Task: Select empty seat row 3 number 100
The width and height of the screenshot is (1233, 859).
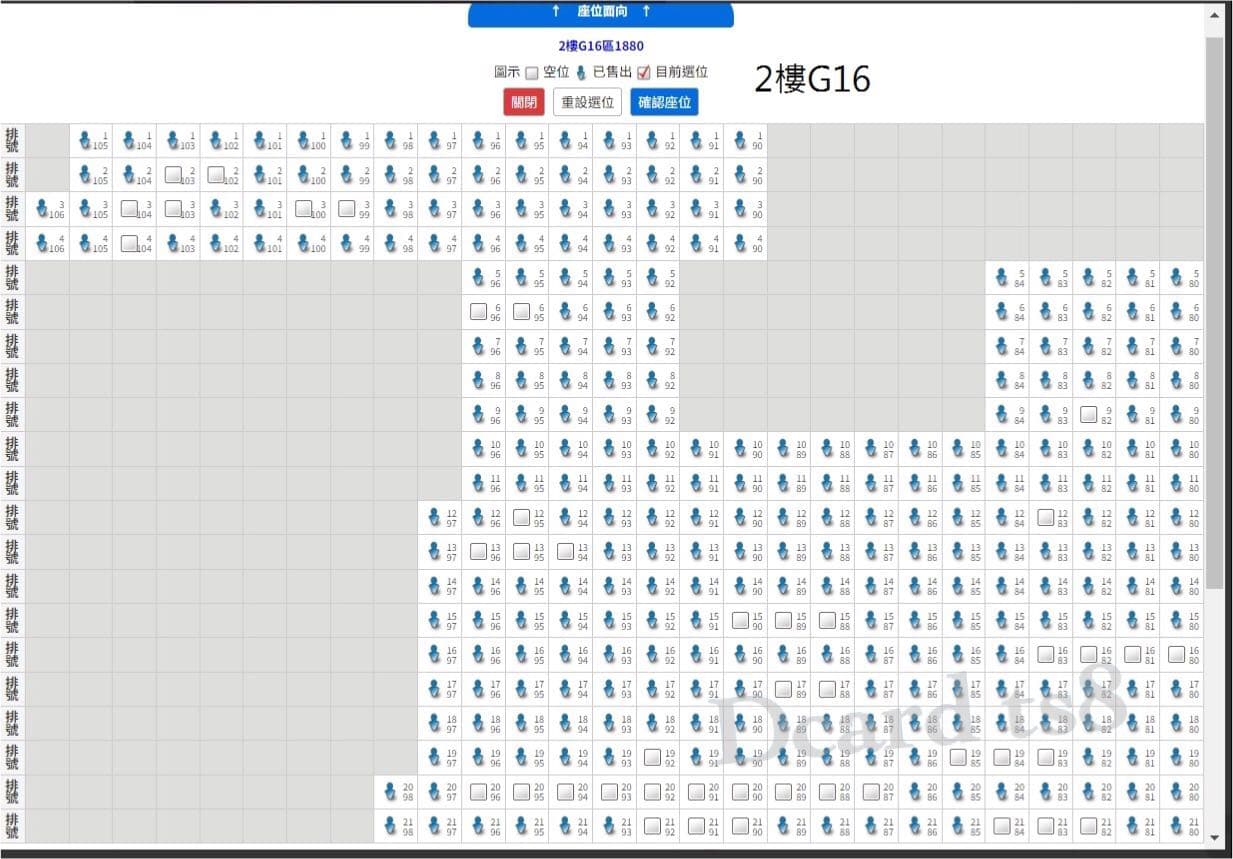Action: pos(304,209)
